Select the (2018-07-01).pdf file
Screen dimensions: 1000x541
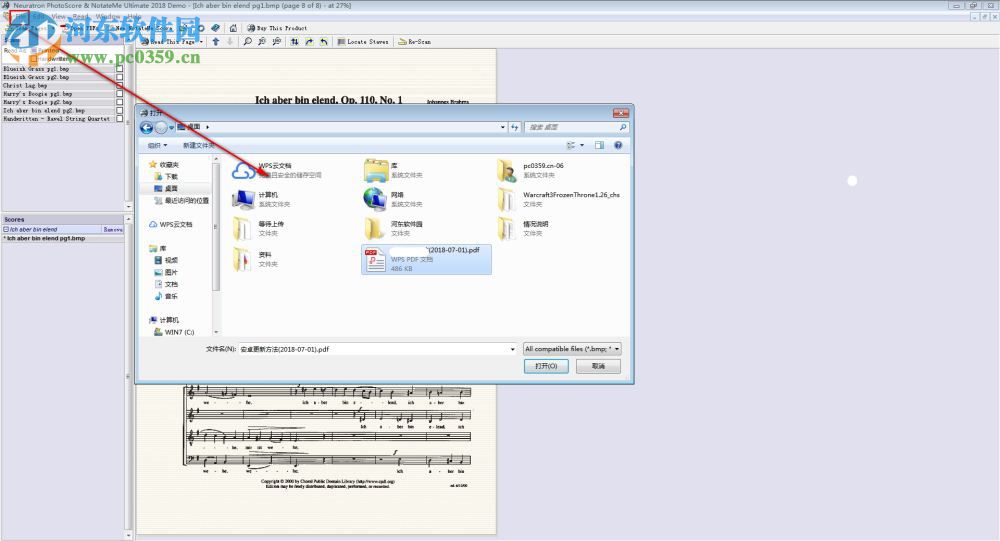[426, 259]
